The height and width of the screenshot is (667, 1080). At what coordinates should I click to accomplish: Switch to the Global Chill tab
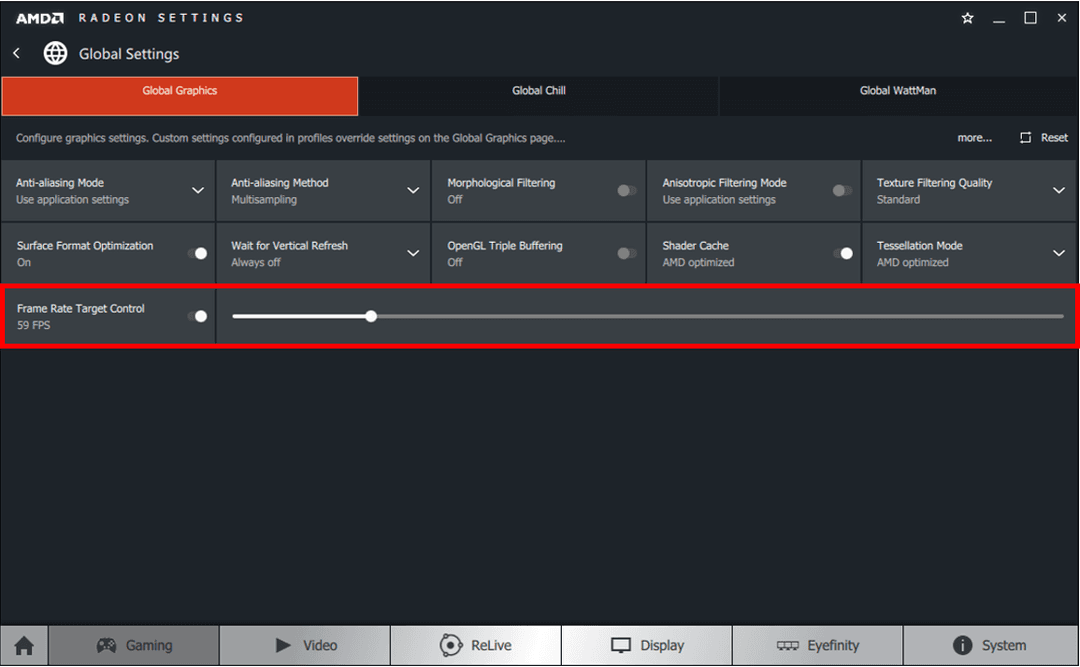[x=538, y=91]
